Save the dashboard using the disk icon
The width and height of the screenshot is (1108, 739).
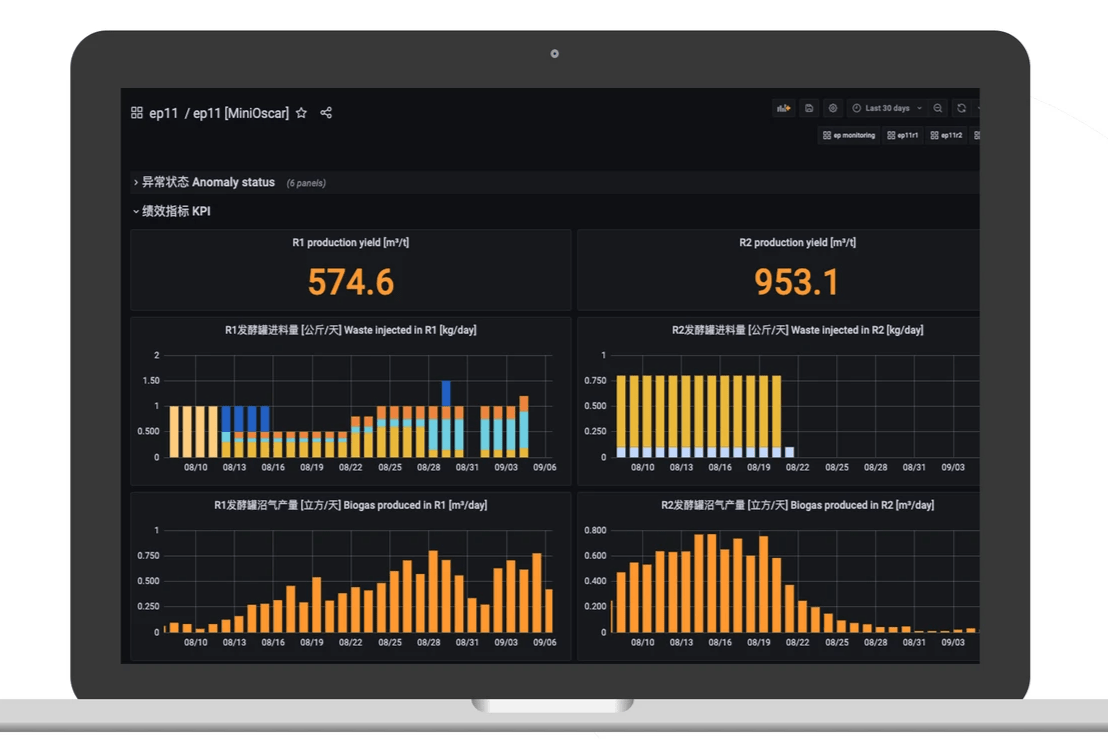point(809,108)
